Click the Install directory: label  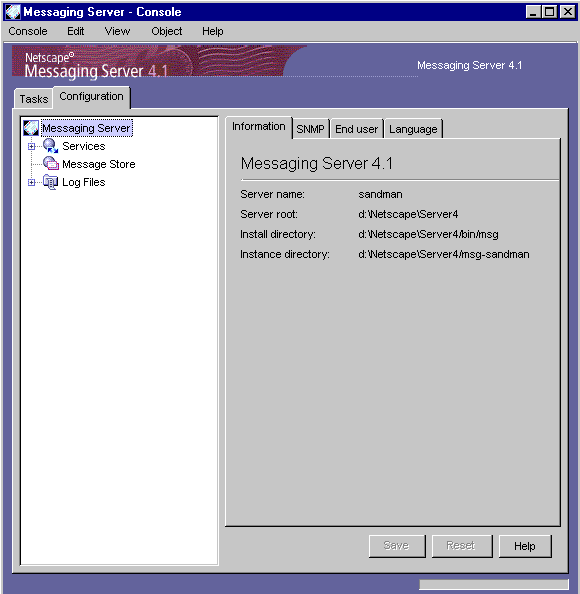tap(278, 234)
